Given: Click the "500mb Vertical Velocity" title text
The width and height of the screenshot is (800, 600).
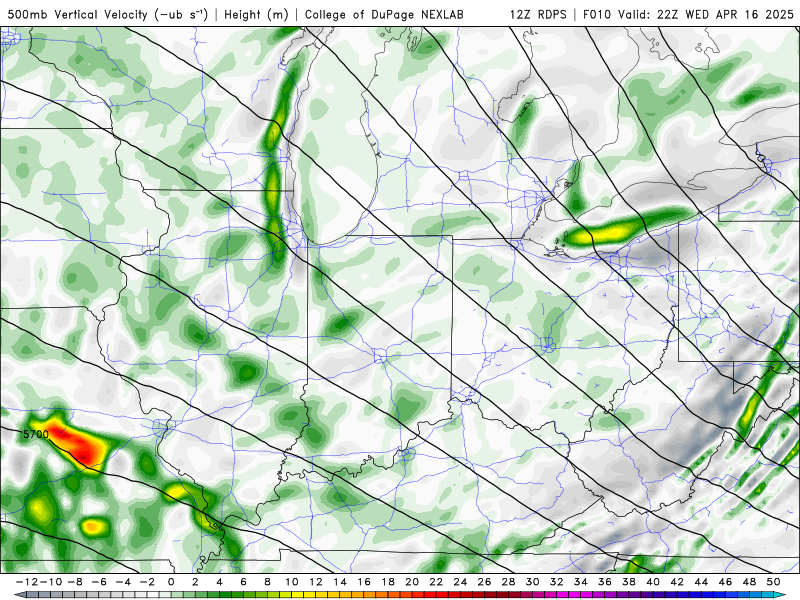Looking at the screenshot, I should click(x=78, y=14).
